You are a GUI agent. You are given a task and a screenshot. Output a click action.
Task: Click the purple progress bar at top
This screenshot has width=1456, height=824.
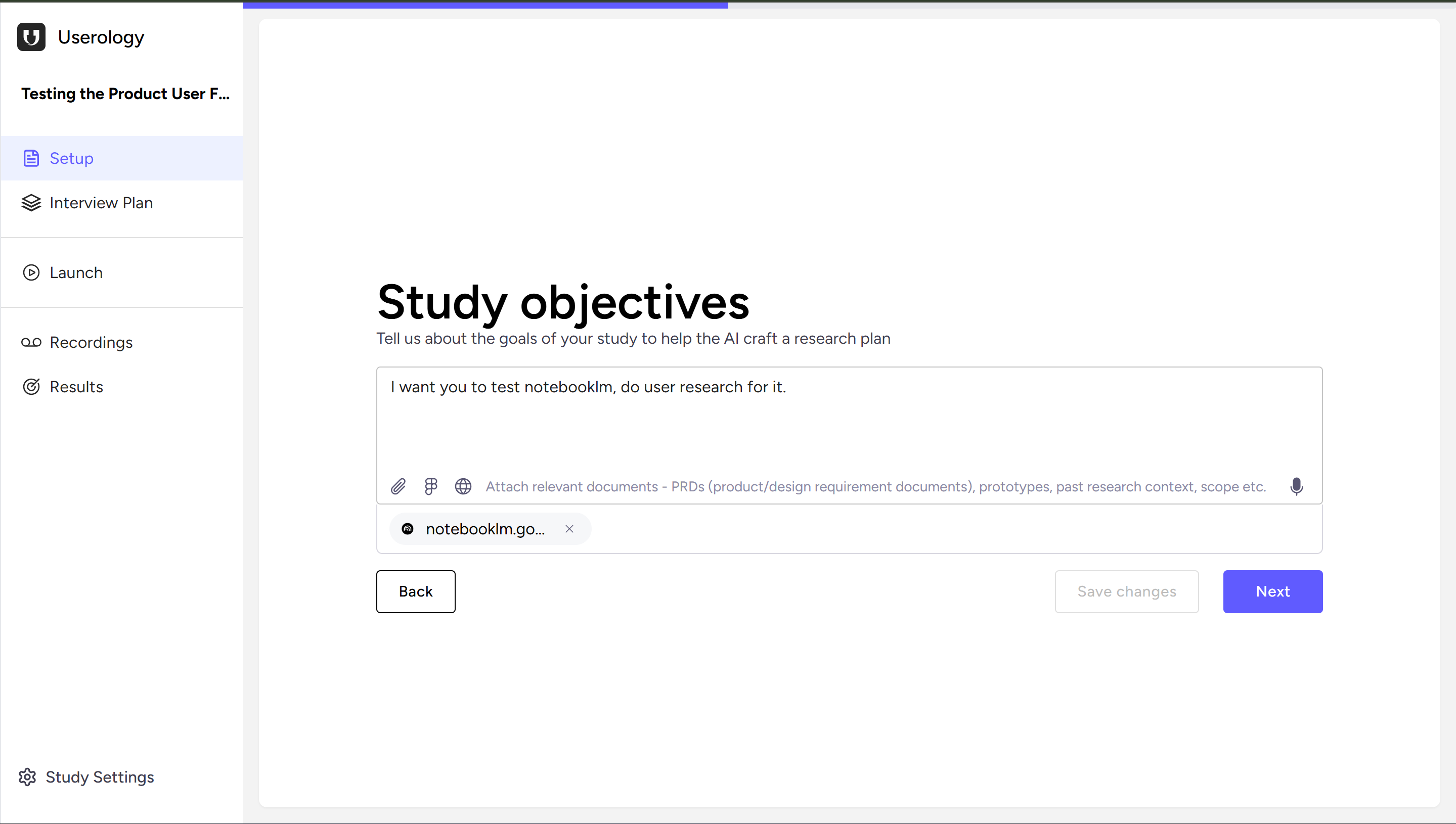click(484, 5)
